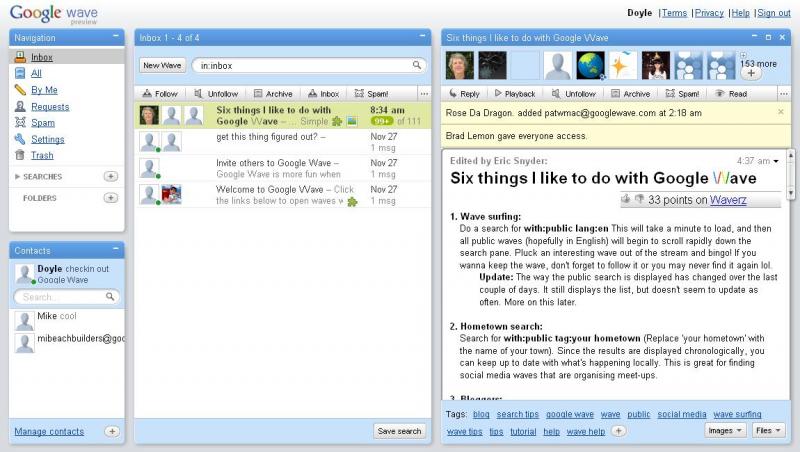Click Inbox button in the inbox toolbar
Image resolution: width=800 pixels, height=452 pixels.
click(x=323, y=94)
